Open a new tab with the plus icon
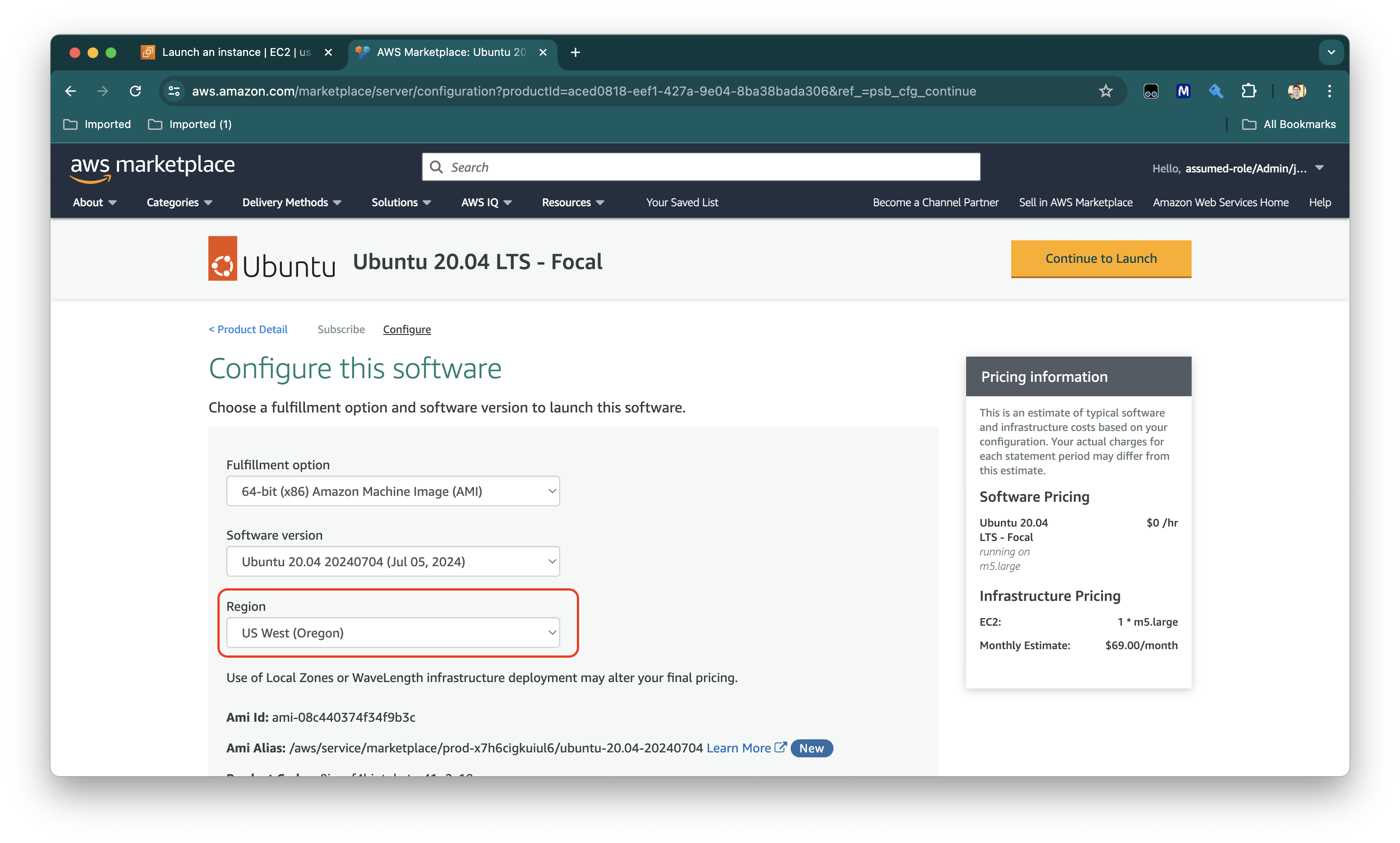Image resolution: width=1400 pixels, height=843 pixels. (x=575, y=52)
